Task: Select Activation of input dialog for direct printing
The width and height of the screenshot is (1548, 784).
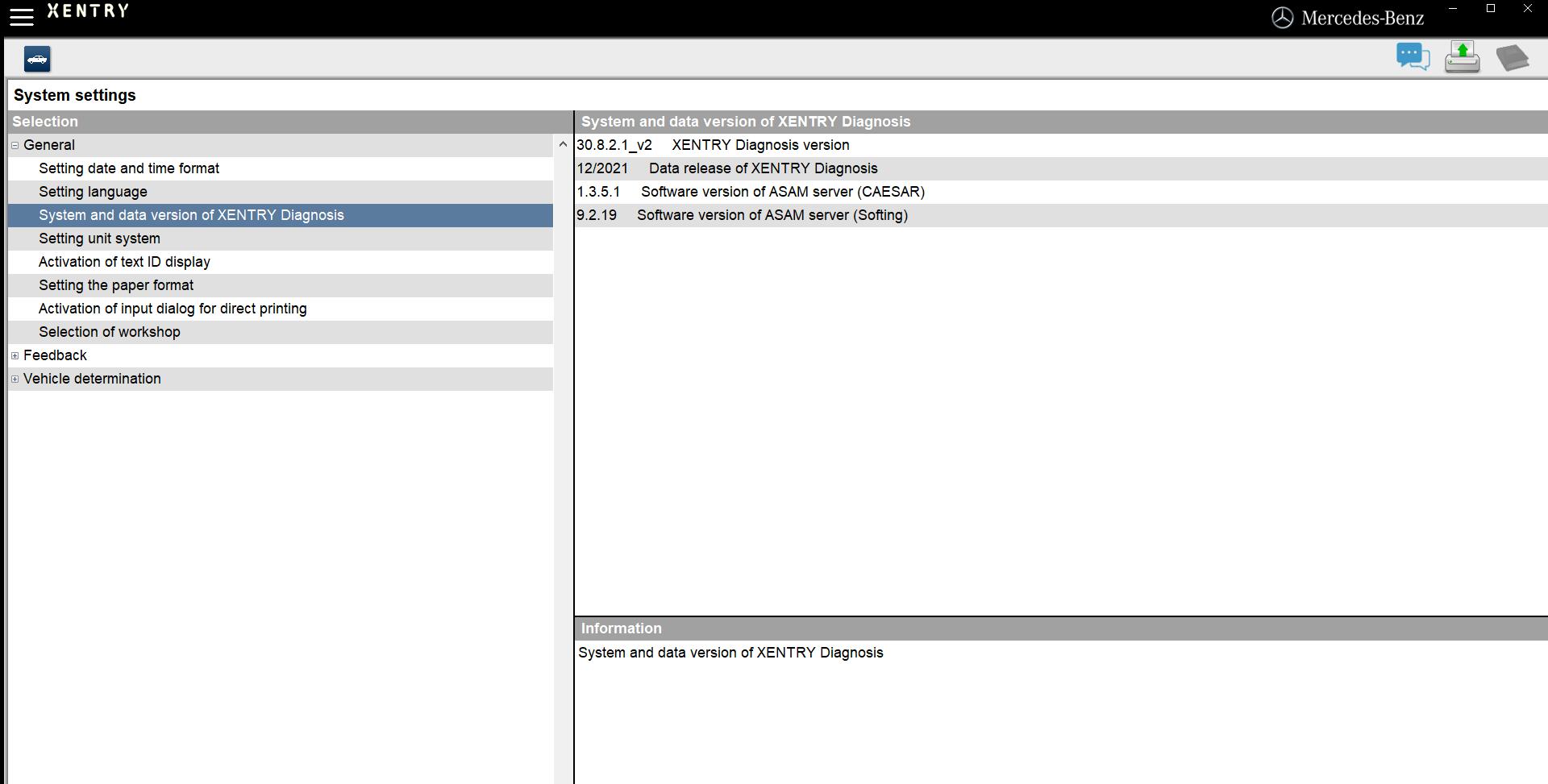Action: 281,309
